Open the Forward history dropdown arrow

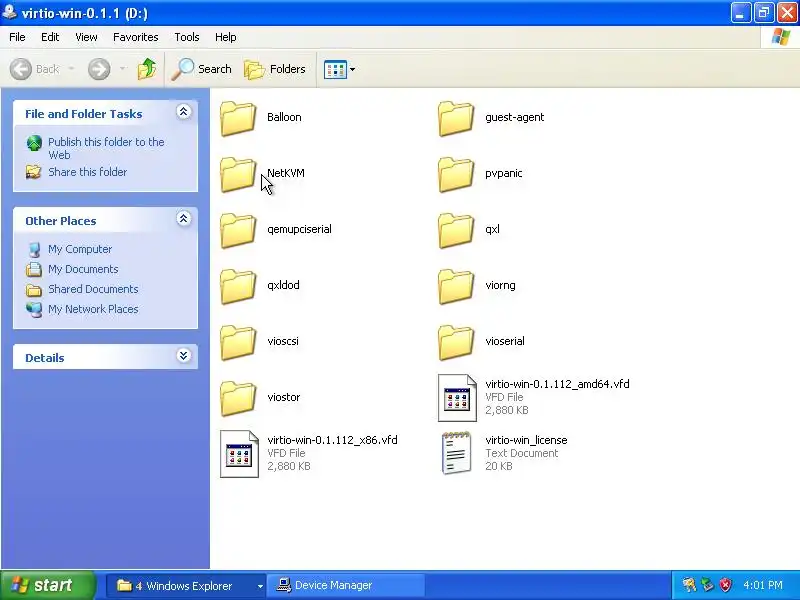coord(122,68)
